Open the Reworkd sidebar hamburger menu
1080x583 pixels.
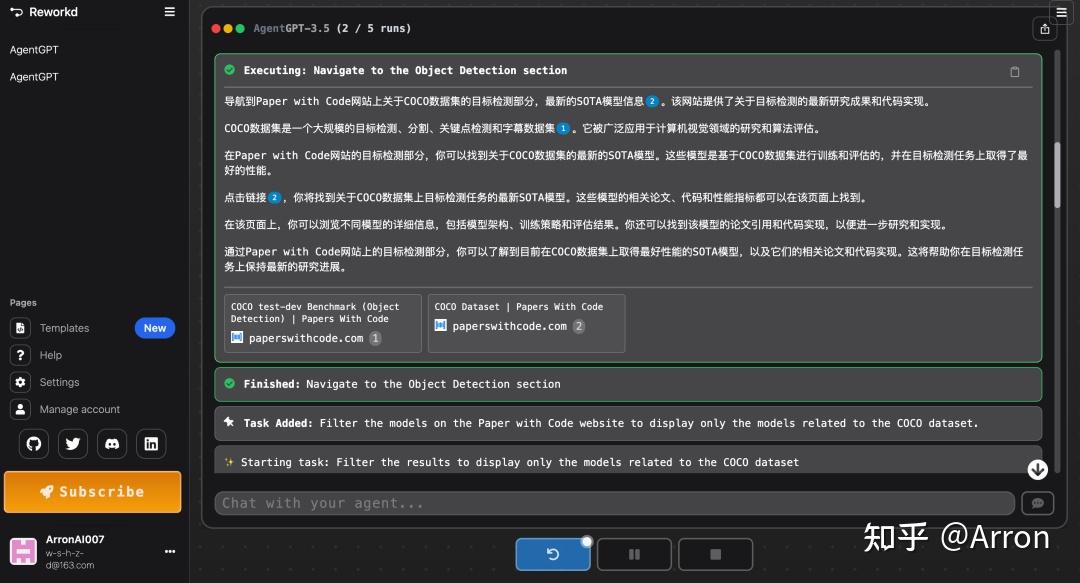pos(169,12)
